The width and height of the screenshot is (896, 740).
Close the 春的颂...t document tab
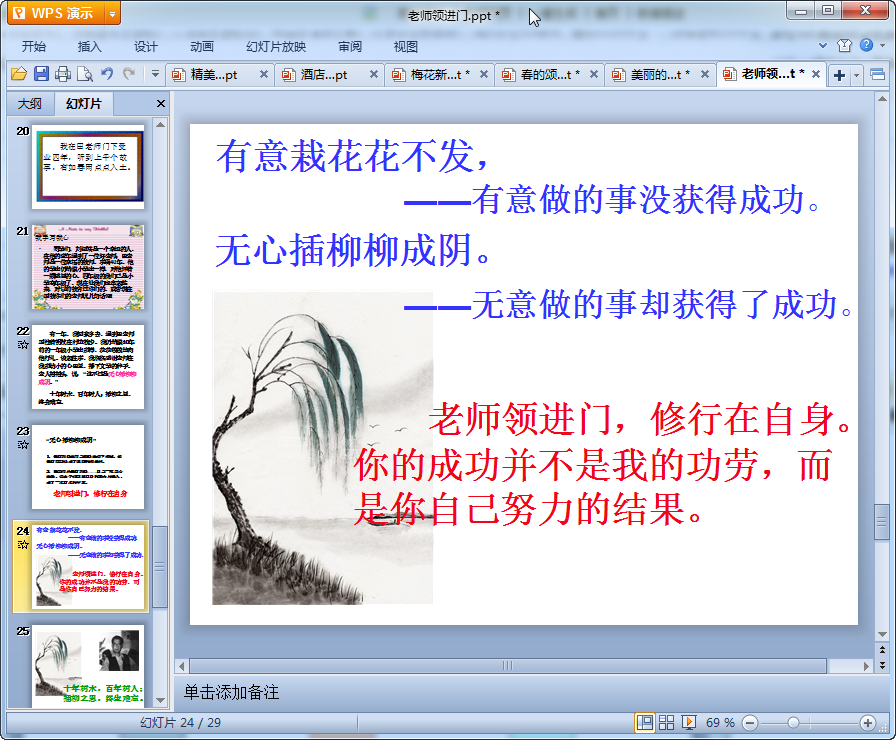tap(594, 74)
